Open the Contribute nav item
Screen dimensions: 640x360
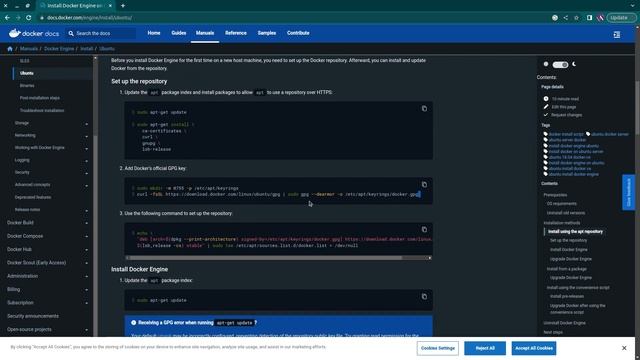[298, 33]
